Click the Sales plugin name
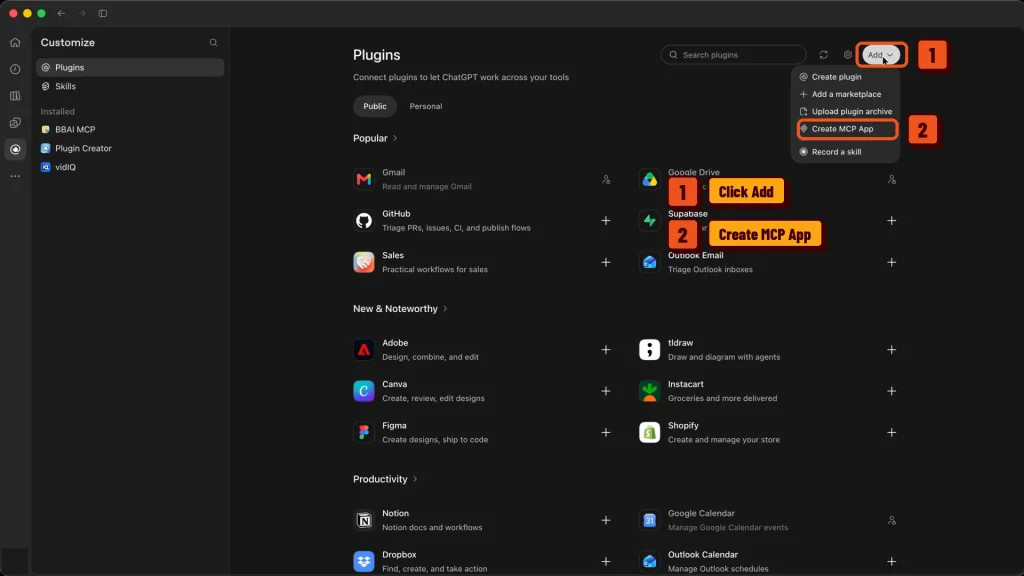The image size is (1024, 576). (x=393, y=255)
